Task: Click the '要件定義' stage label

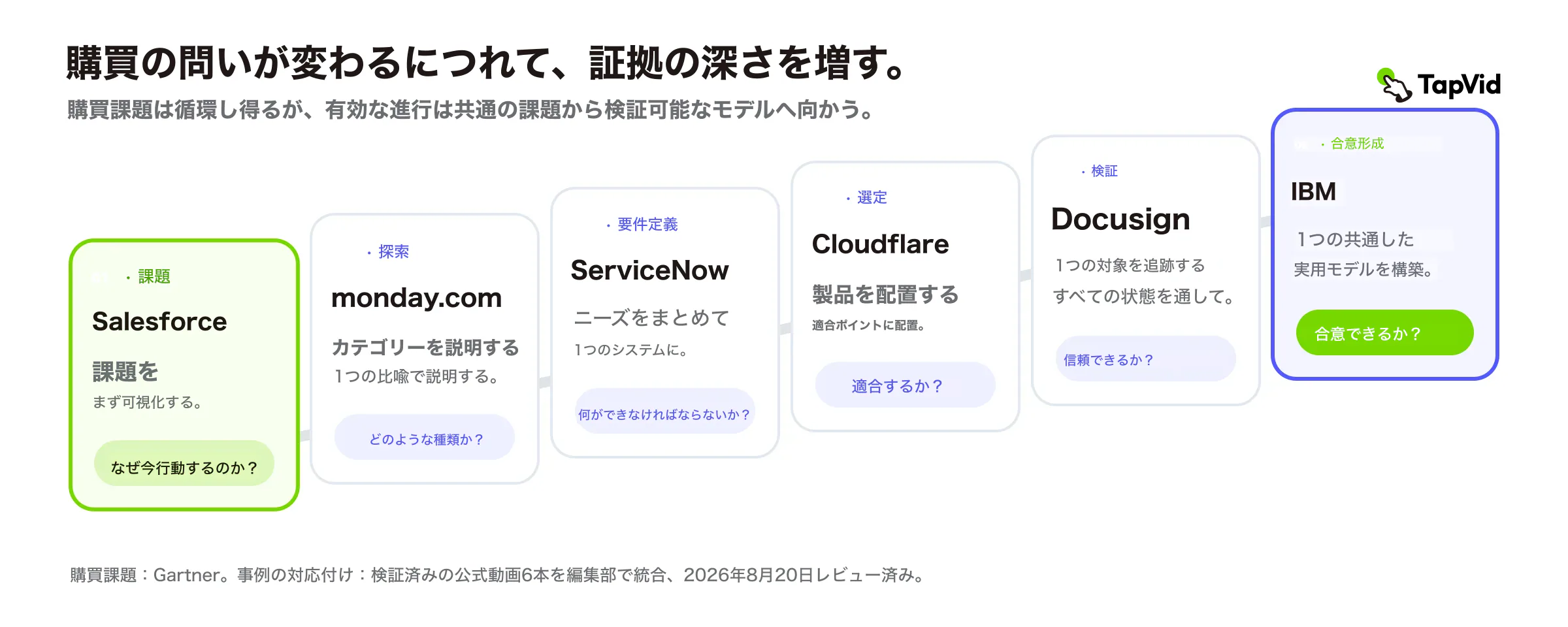Action: [x=647, y=225]
